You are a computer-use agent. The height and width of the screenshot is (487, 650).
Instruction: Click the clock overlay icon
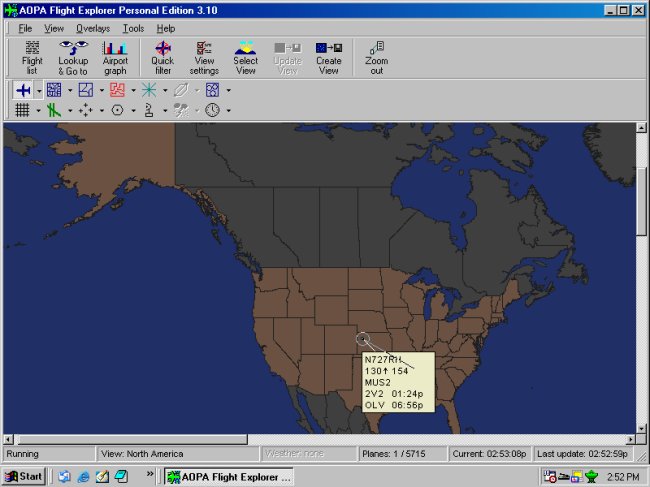click(x=212, y=110)
